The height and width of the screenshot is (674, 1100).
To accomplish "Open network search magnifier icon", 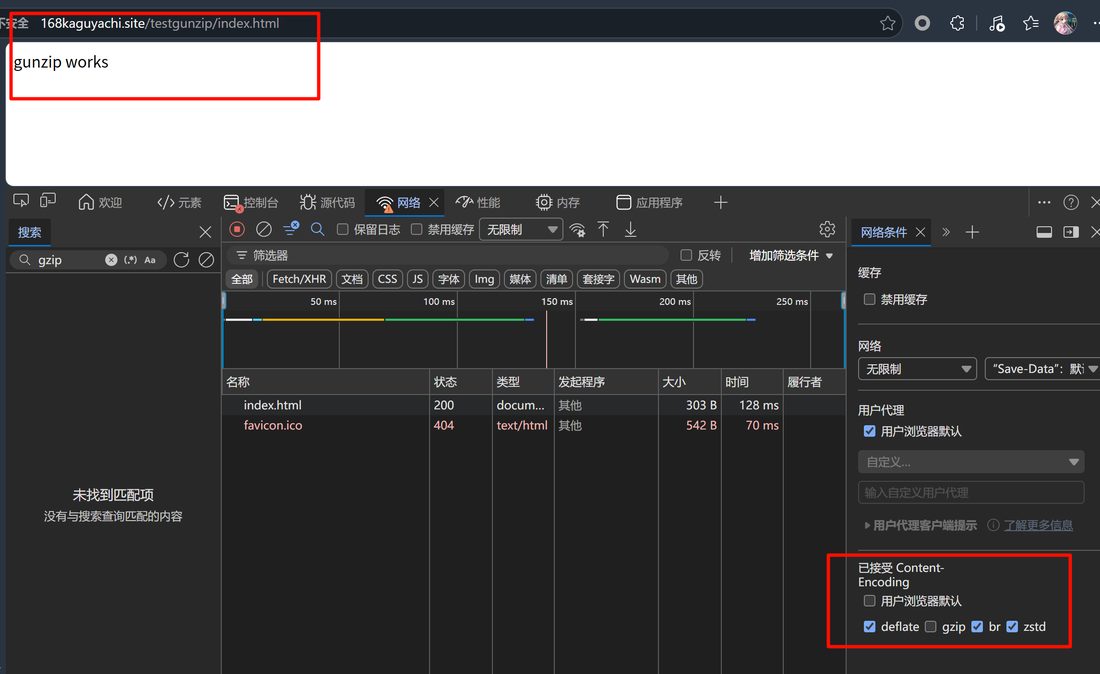I will (317, 229).
